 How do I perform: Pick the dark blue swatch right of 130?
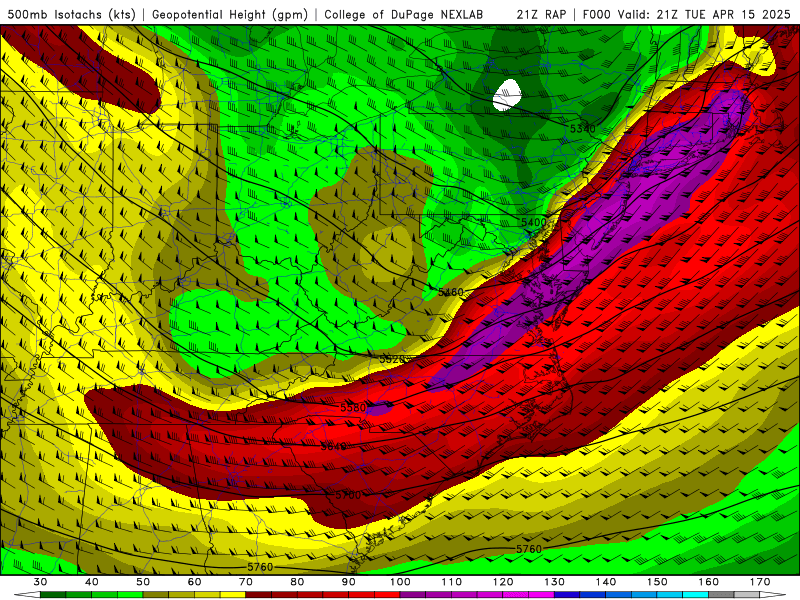tap(567, 595)
